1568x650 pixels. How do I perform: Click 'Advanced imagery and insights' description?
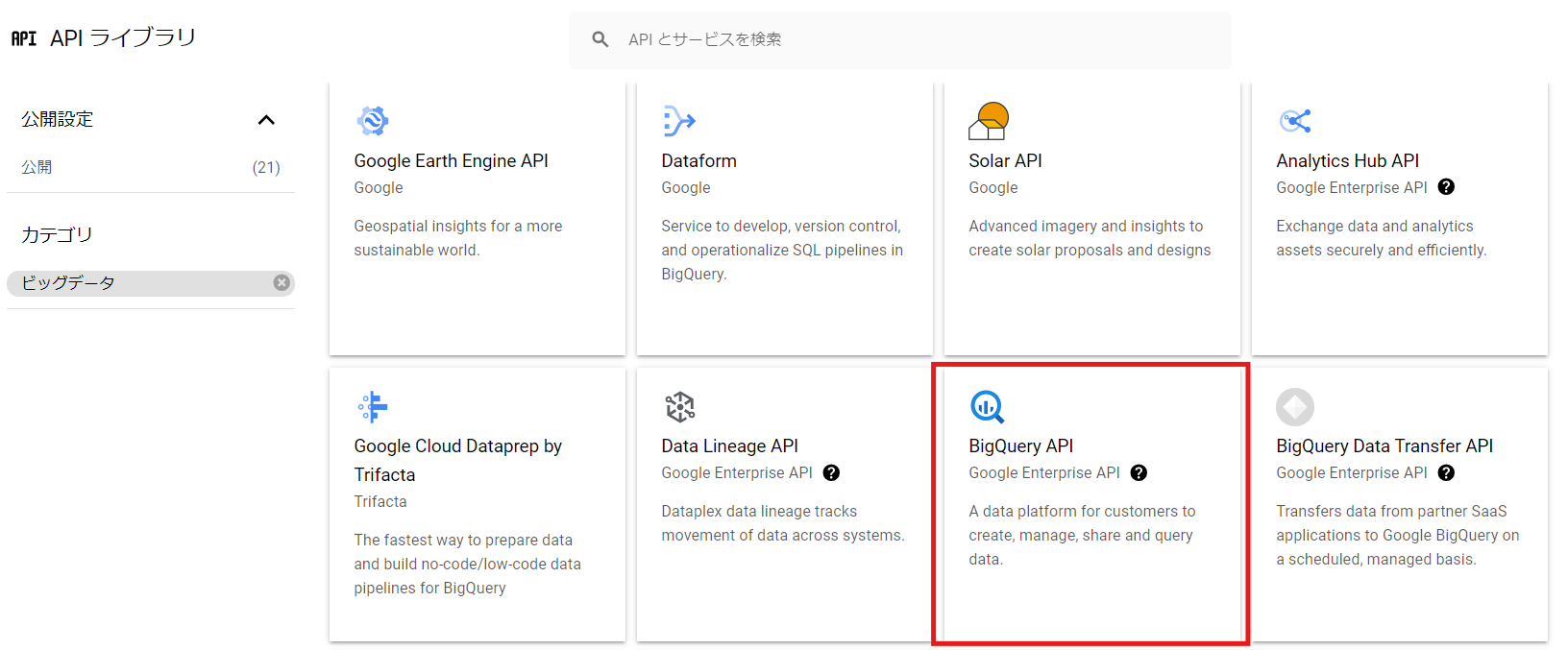tap(1090, 238)
